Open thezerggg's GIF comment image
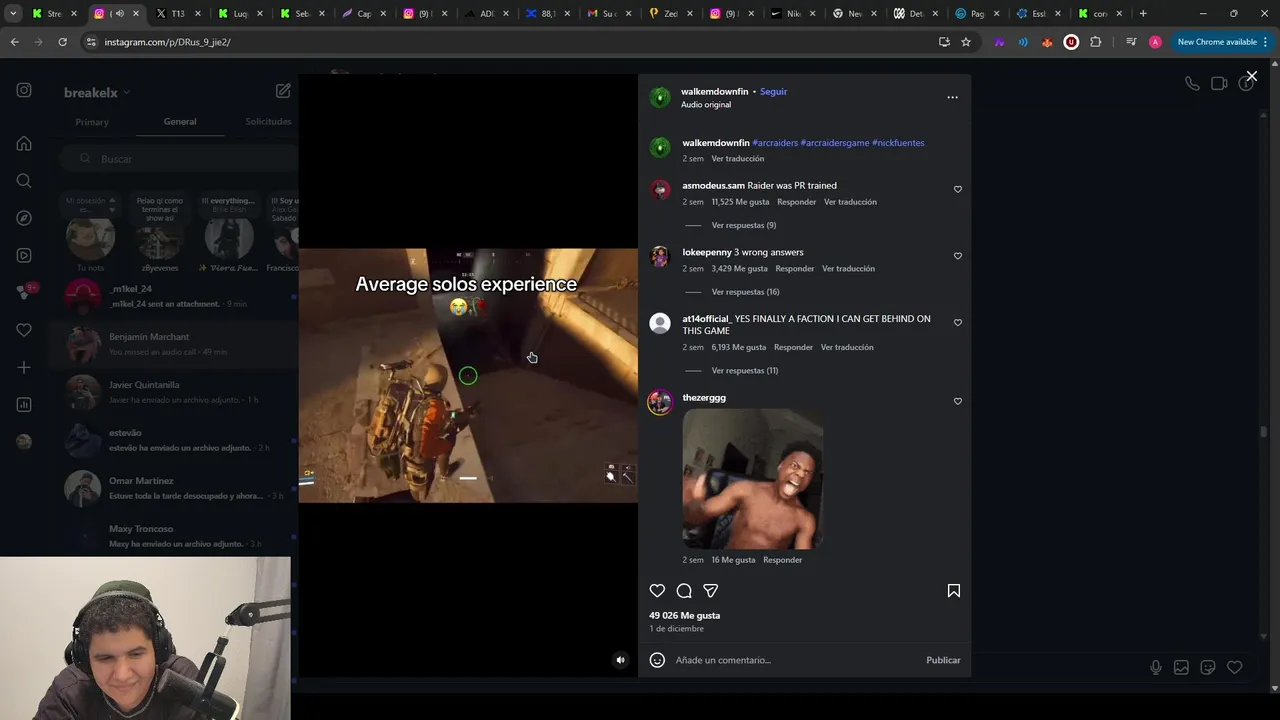This screenshot has height=720, width=1280. click(753, 479)
